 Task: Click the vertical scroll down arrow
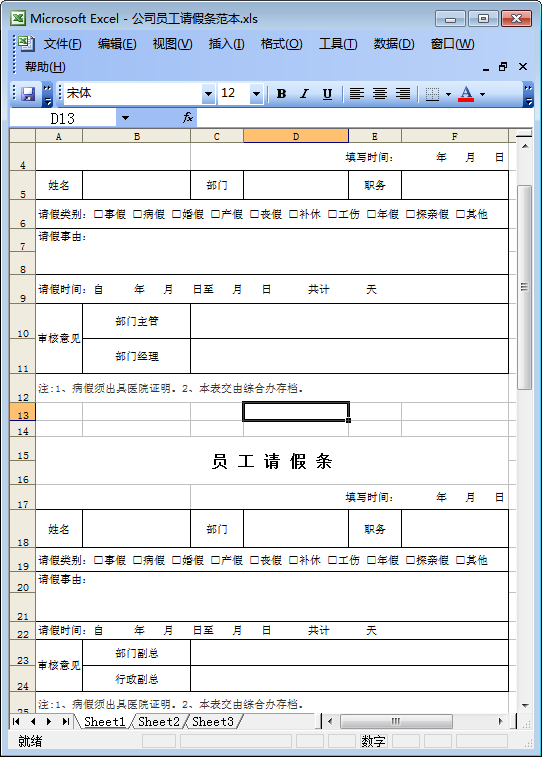[525, 705]
